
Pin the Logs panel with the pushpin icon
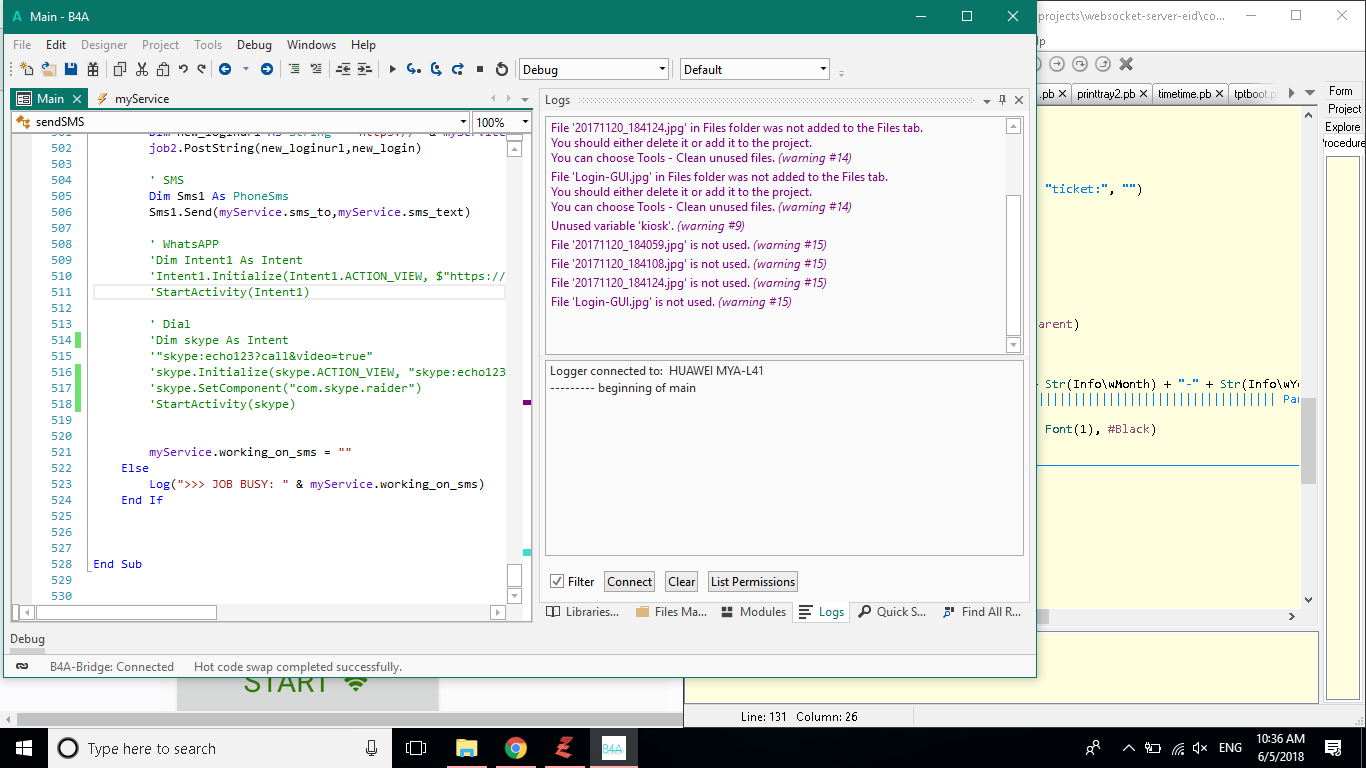(1002, 100)
